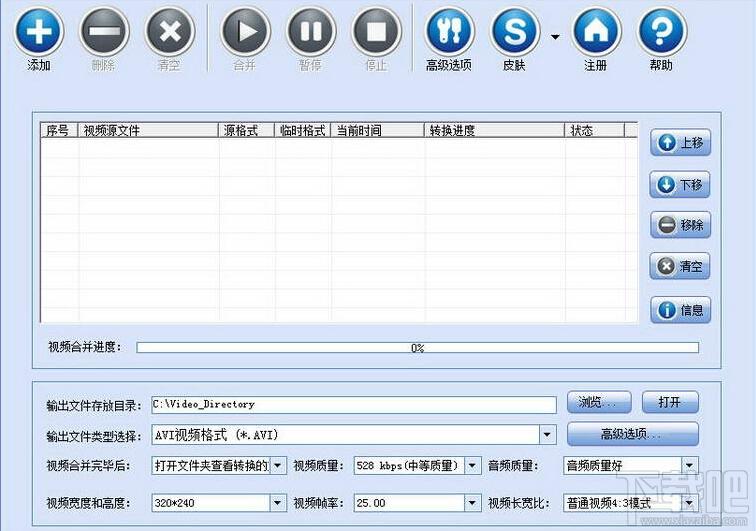Show file 信息 (Info) button

tap(680, 310)
